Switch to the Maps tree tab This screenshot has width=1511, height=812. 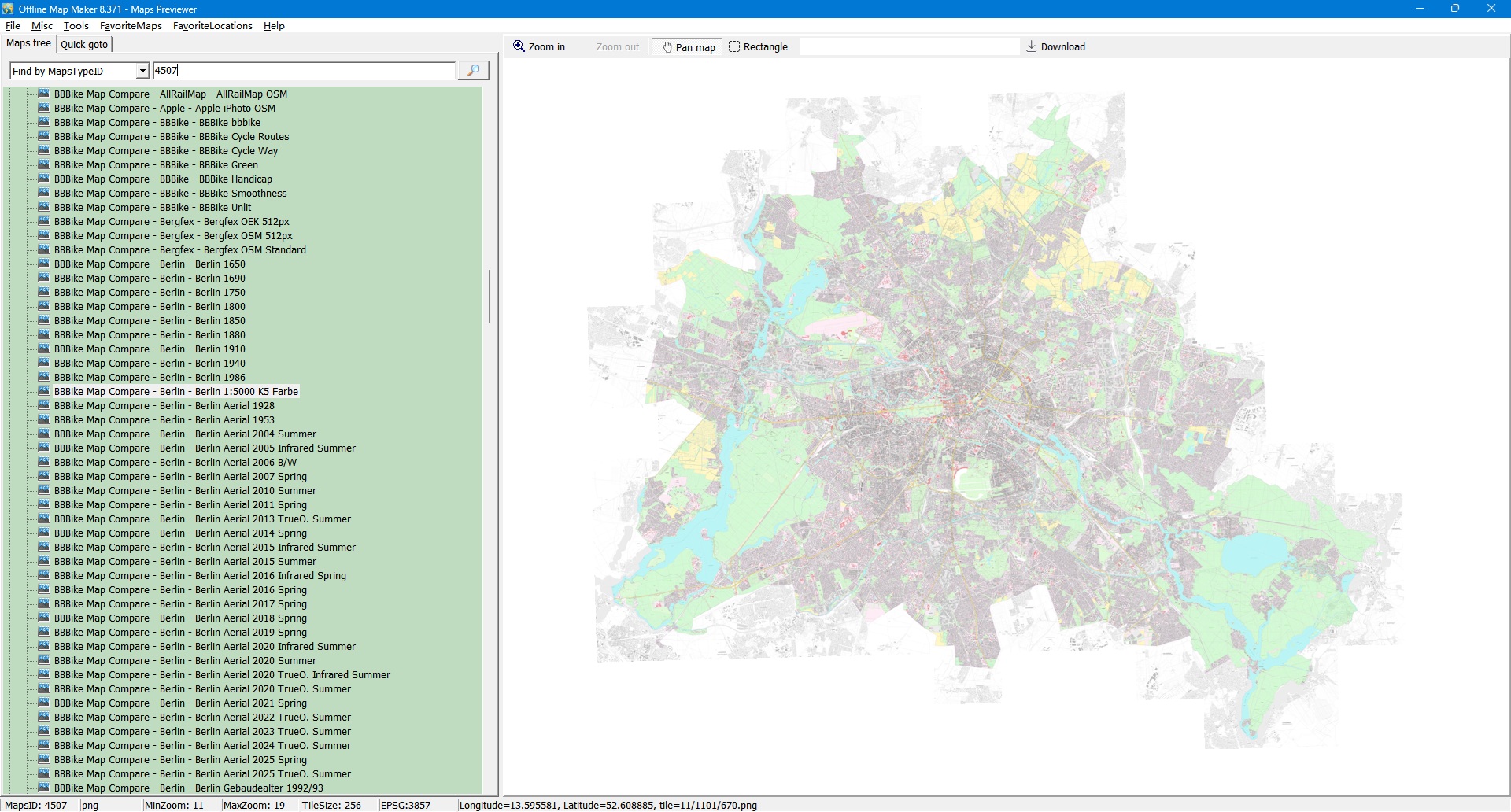[29, 43]
